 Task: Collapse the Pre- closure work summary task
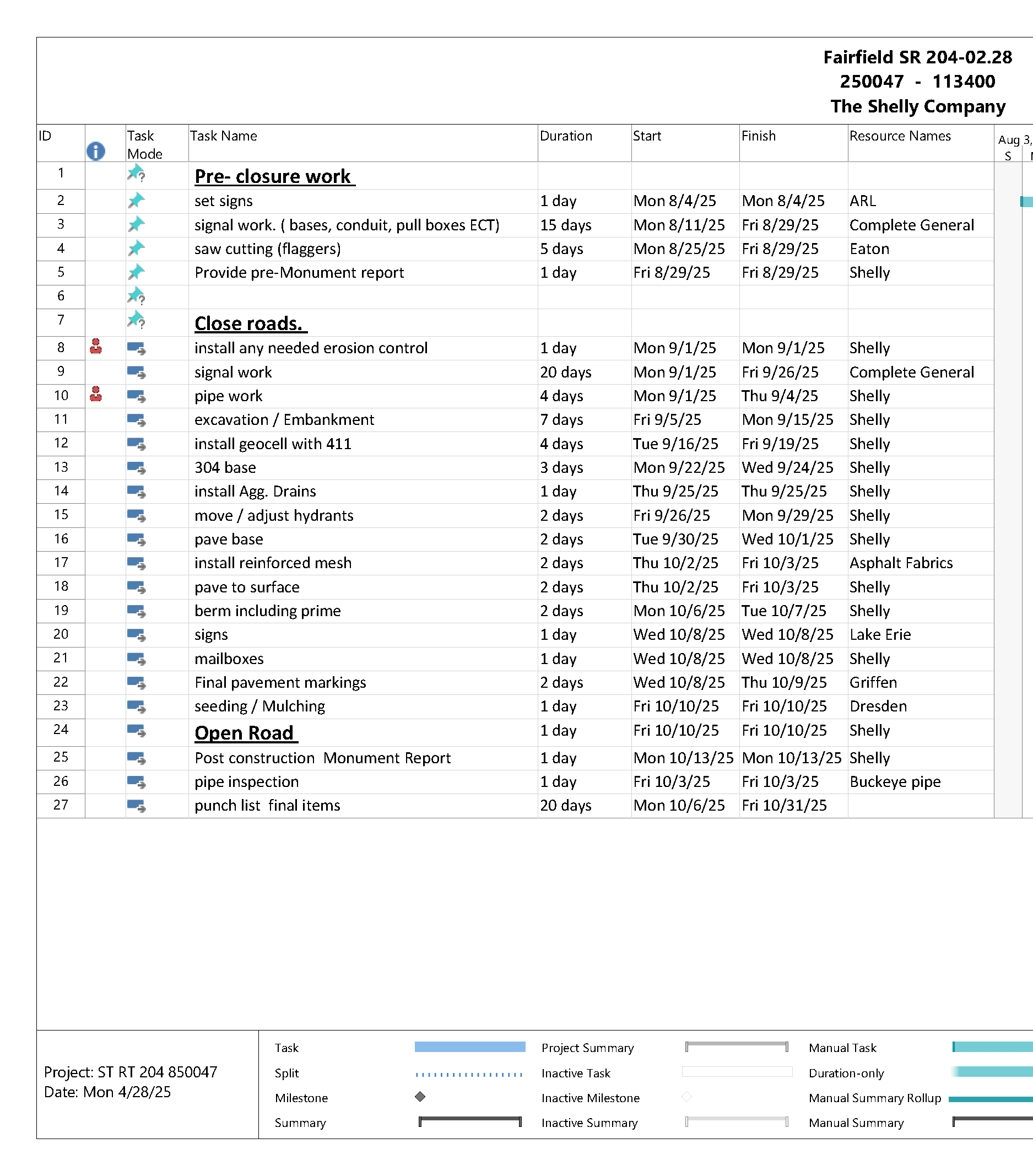coord(273,176)
